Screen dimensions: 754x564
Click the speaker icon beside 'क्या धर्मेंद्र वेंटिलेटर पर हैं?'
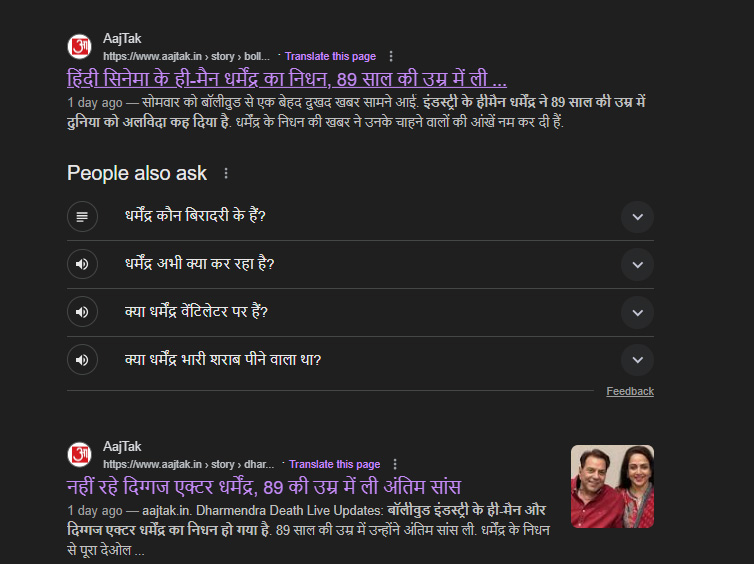tap(82, 312)
